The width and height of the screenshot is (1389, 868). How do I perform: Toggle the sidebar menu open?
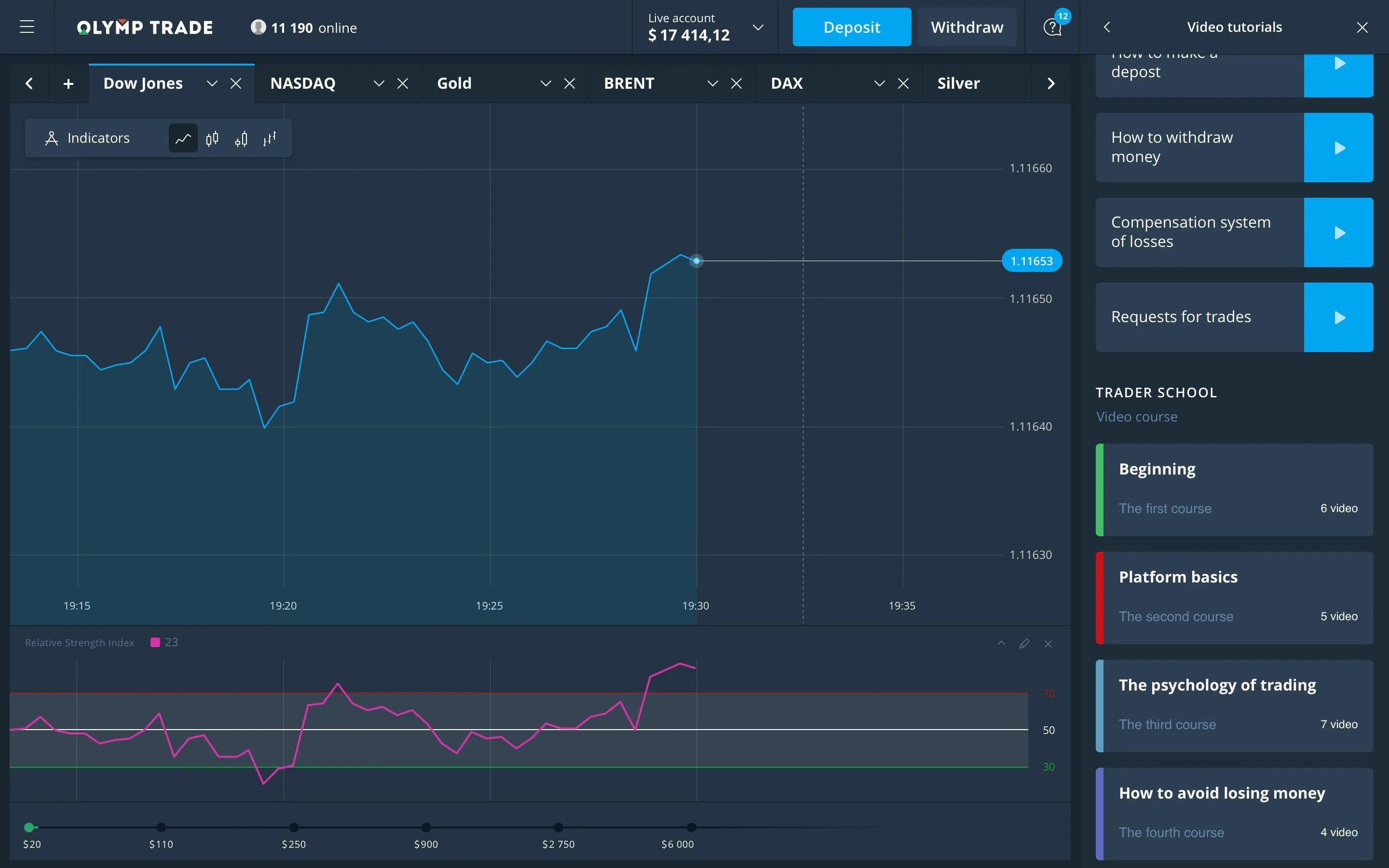(27, 27)
